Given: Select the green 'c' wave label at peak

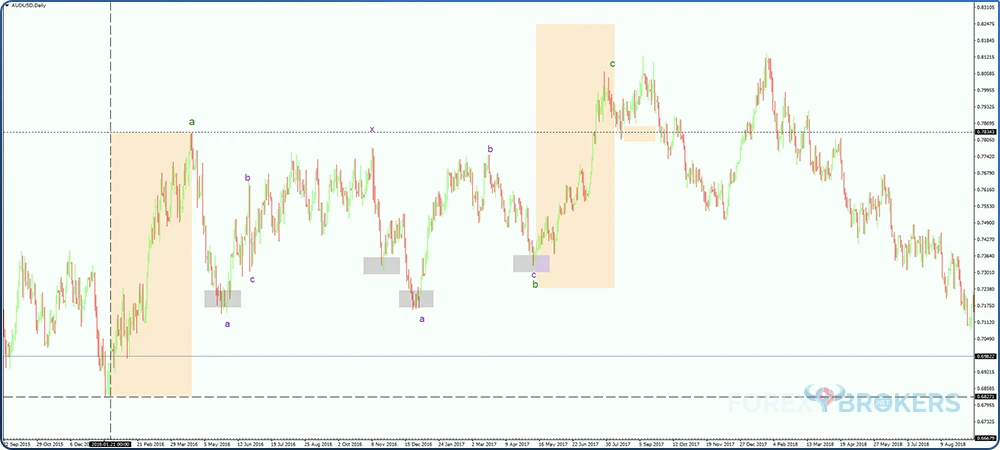Looking at the screenshot, I should (x=612, y=64).
